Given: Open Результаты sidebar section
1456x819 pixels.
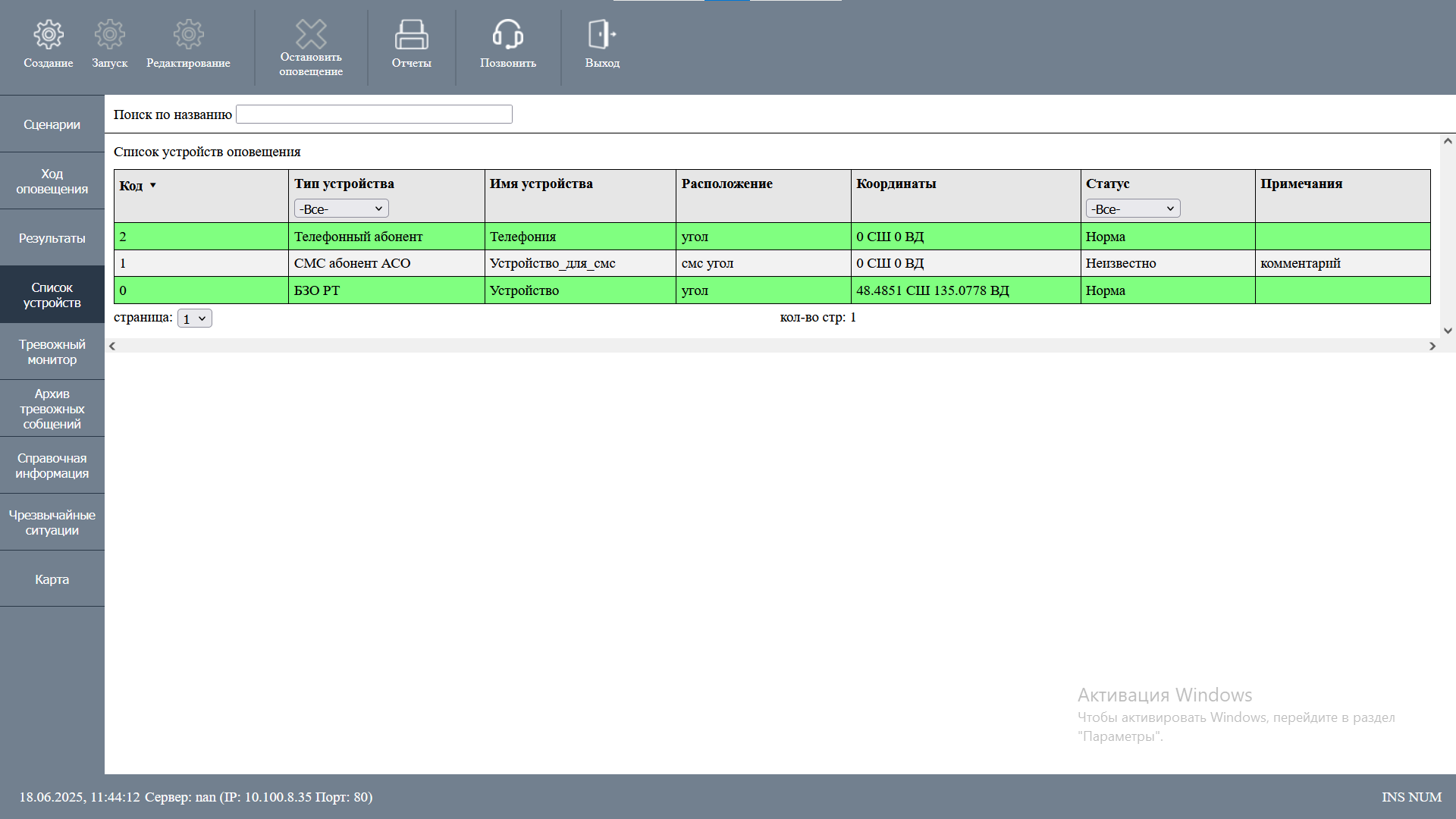Looking at the screenshot, I should click(x=52, y=238).
